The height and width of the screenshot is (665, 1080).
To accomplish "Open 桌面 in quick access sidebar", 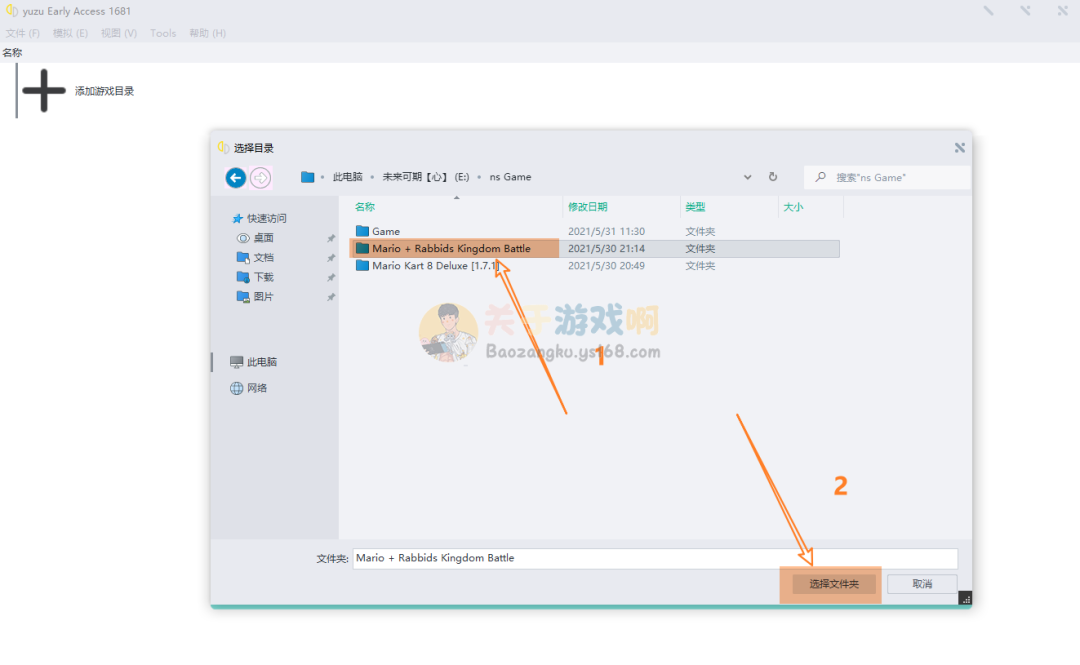I will click(263, 238).
